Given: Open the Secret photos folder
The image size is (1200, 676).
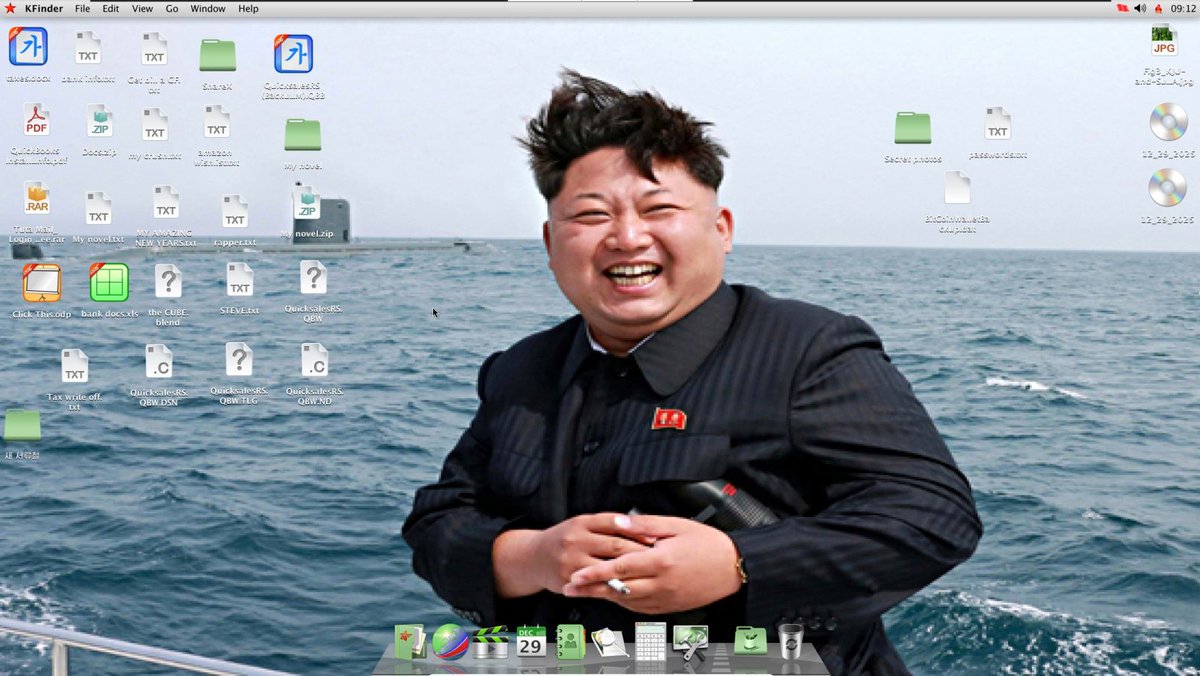Looking at the screenshot, I should pyautogui.click(x=912, y=127).
